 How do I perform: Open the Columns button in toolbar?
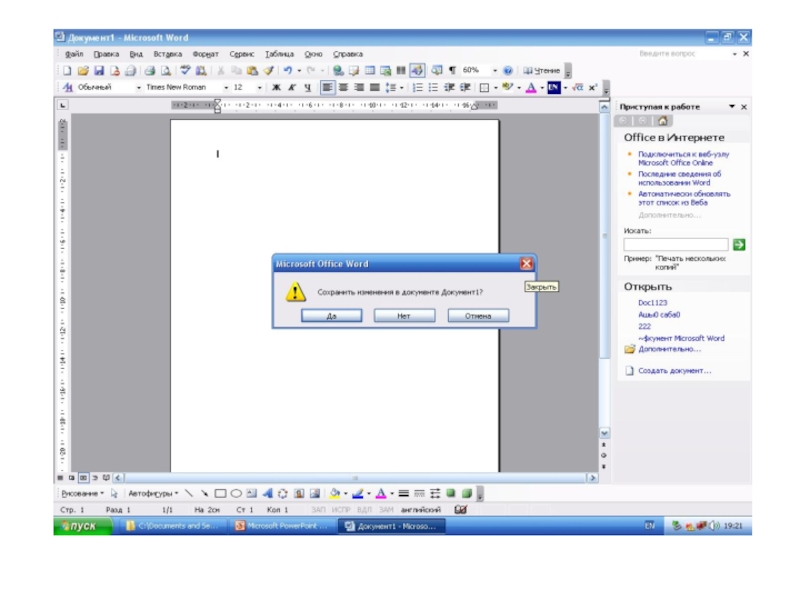pyautogui.click(x=401, y=70)
